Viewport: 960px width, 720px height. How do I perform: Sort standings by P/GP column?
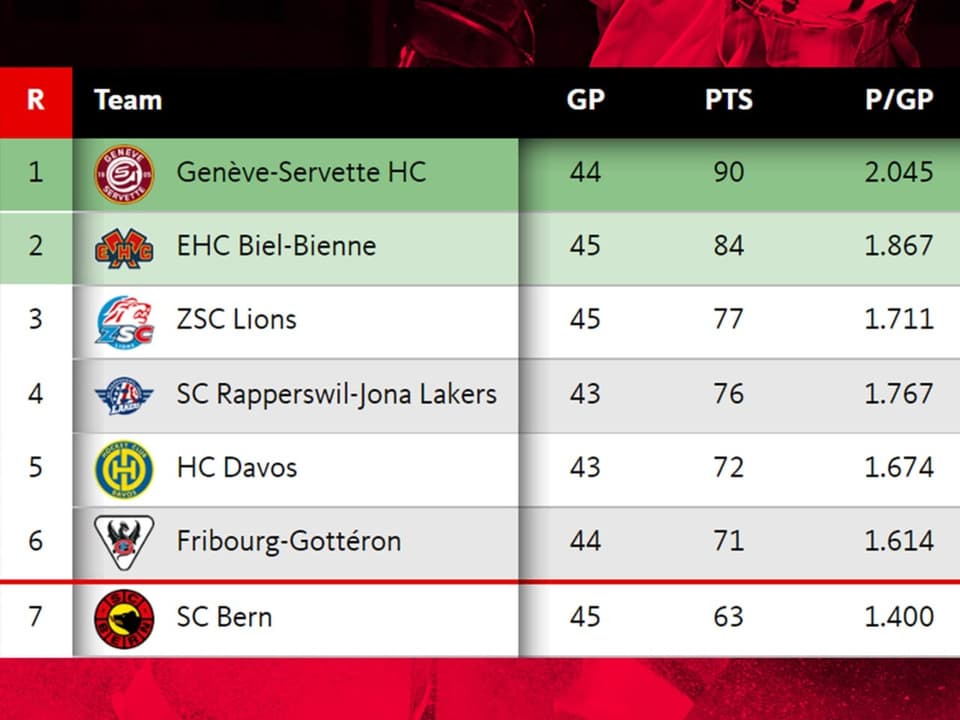click(x=899, y=100)
